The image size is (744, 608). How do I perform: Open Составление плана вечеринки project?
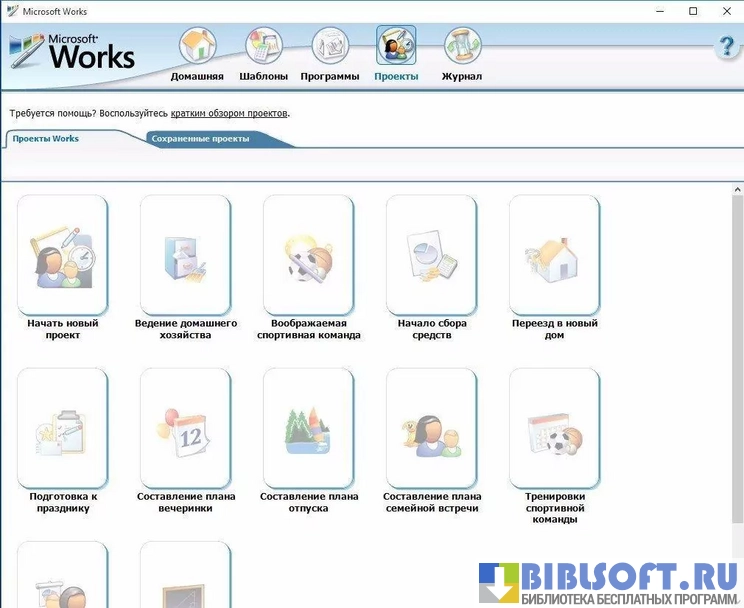pos(185,428)
